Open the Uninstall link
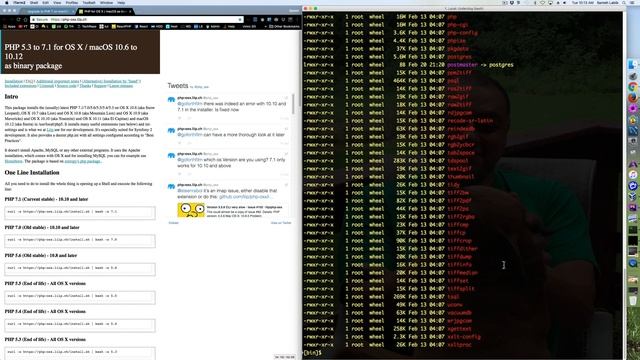Screen dimensions: 640x360 click(47, 86)
